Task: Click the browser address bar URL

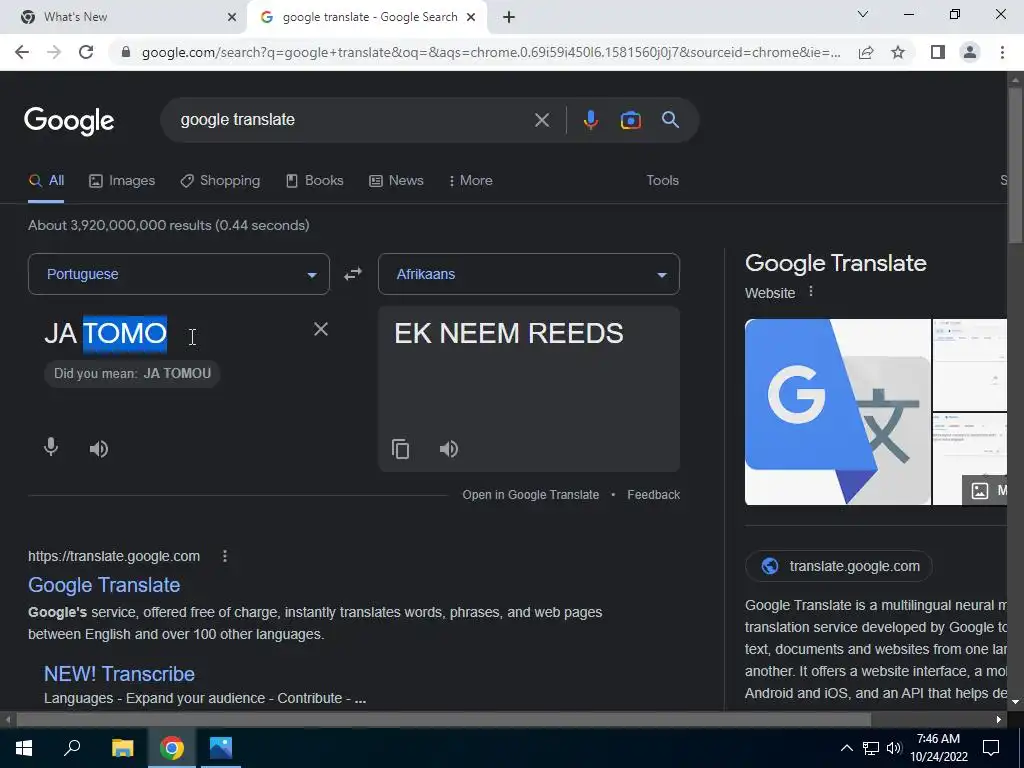Action: pyautogui.click(x=490, y=52)
